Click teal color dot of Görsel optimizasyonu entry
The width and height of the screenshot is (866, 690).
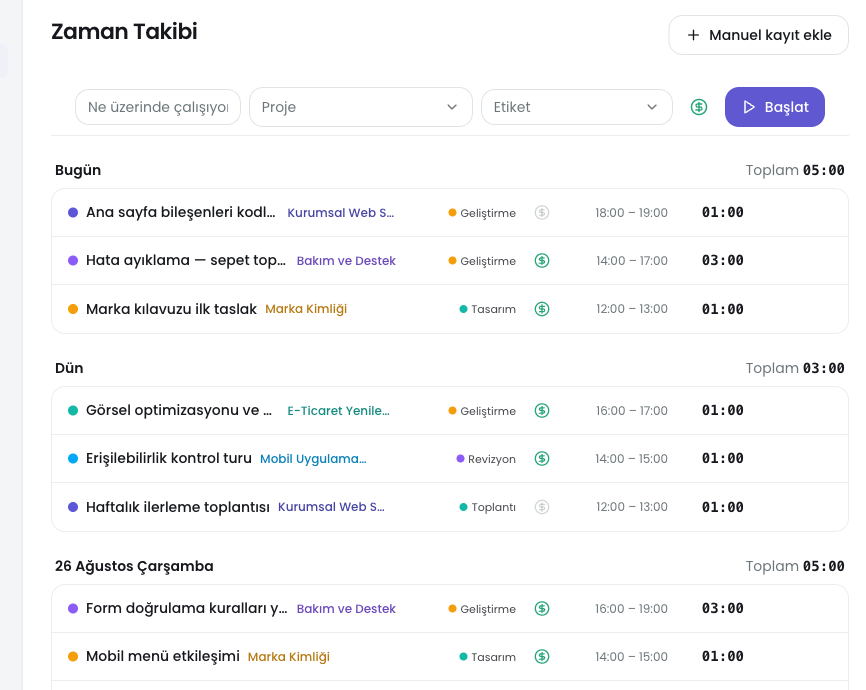coord(73,410)
